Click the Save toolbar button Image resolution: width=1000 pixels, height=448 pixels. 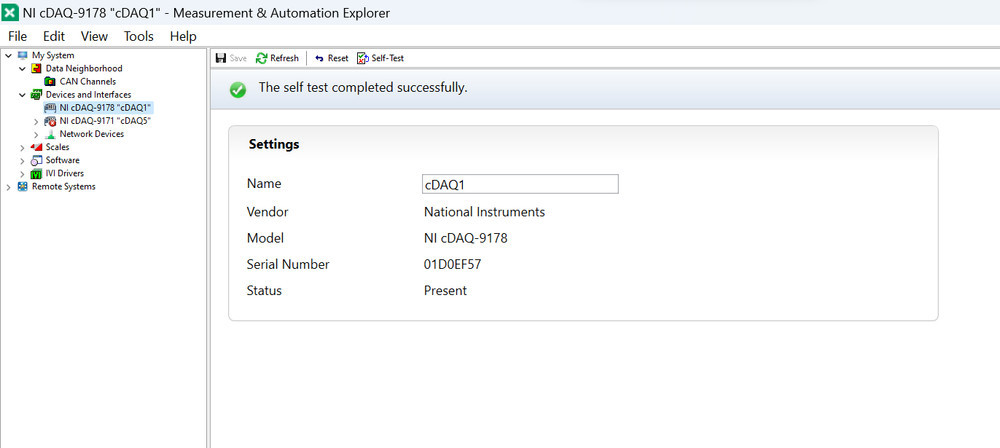point(232,58)
